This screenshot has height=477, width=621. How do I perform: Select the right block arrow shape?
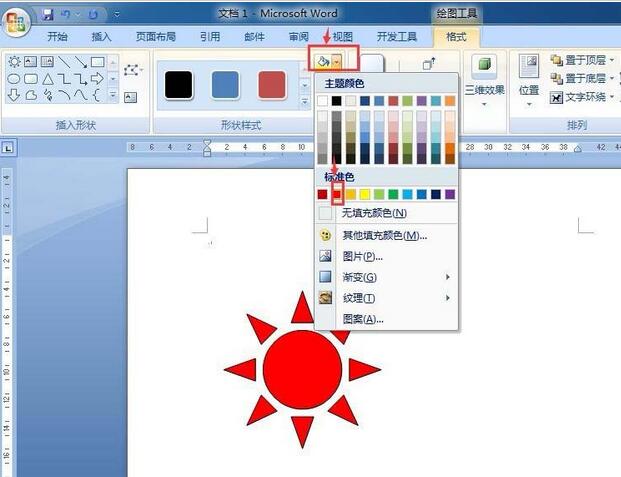tap(97, 78)
